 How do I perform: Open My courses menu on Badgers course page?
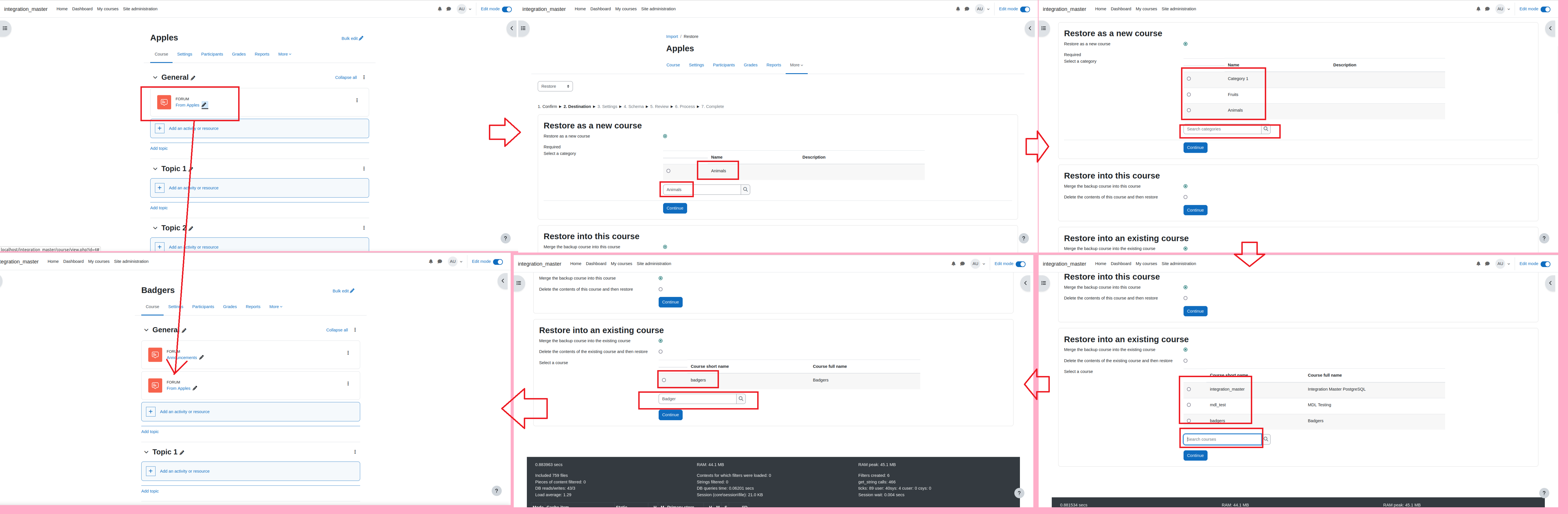tap(99, 262)
